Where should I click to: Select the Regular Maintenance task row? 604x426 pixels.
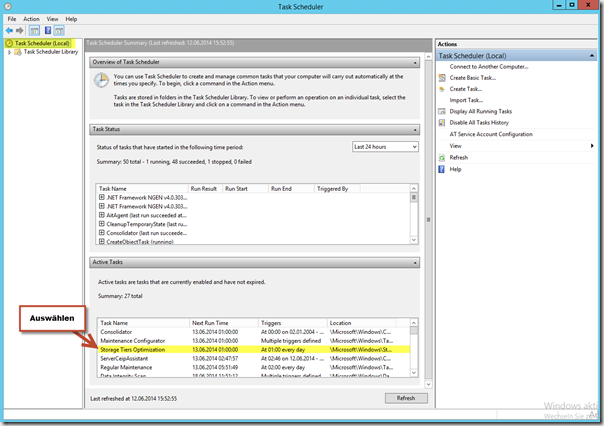254,367
